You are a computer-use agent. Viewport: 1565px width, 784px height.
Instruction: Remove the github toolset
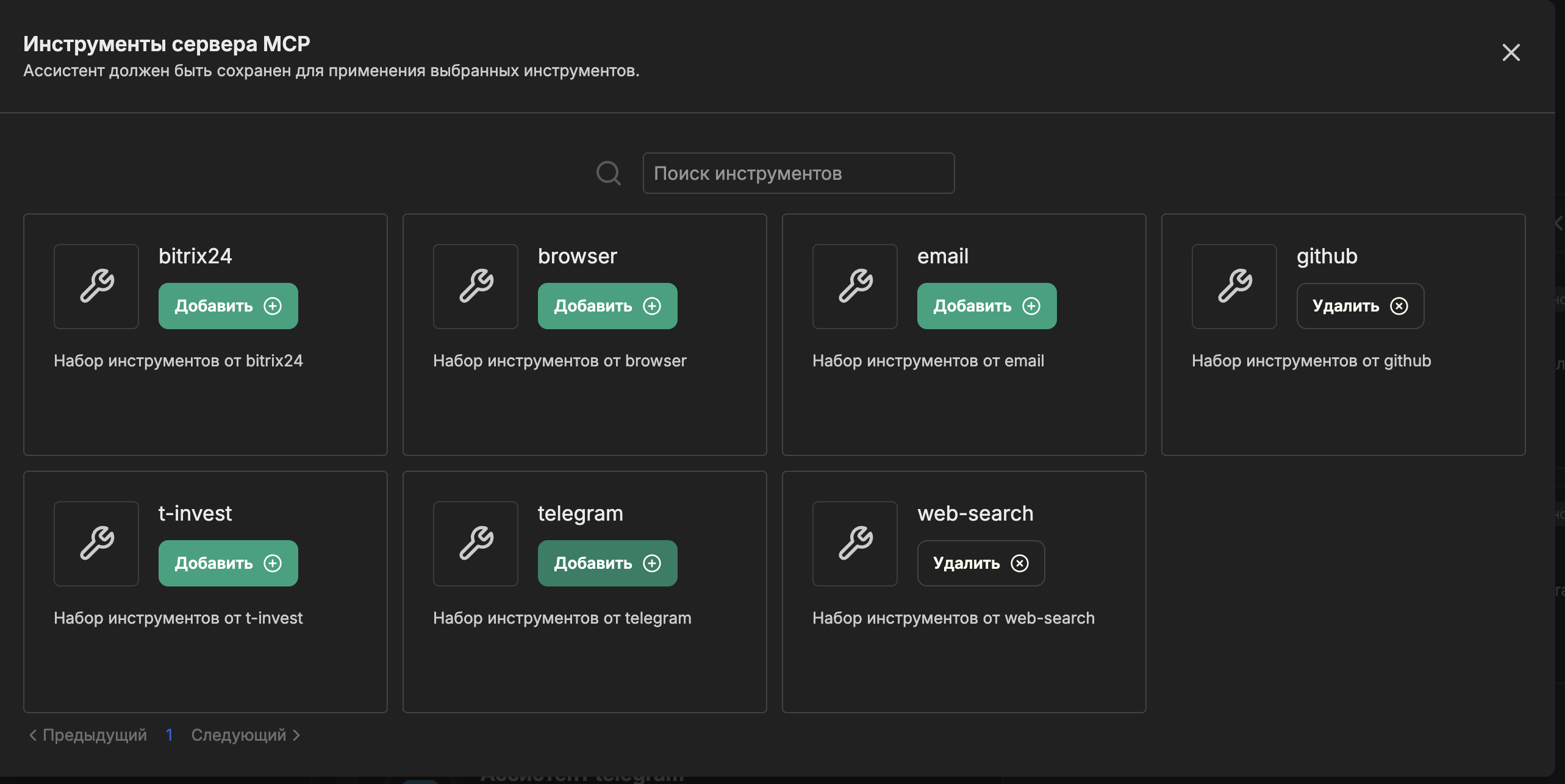1361,306
